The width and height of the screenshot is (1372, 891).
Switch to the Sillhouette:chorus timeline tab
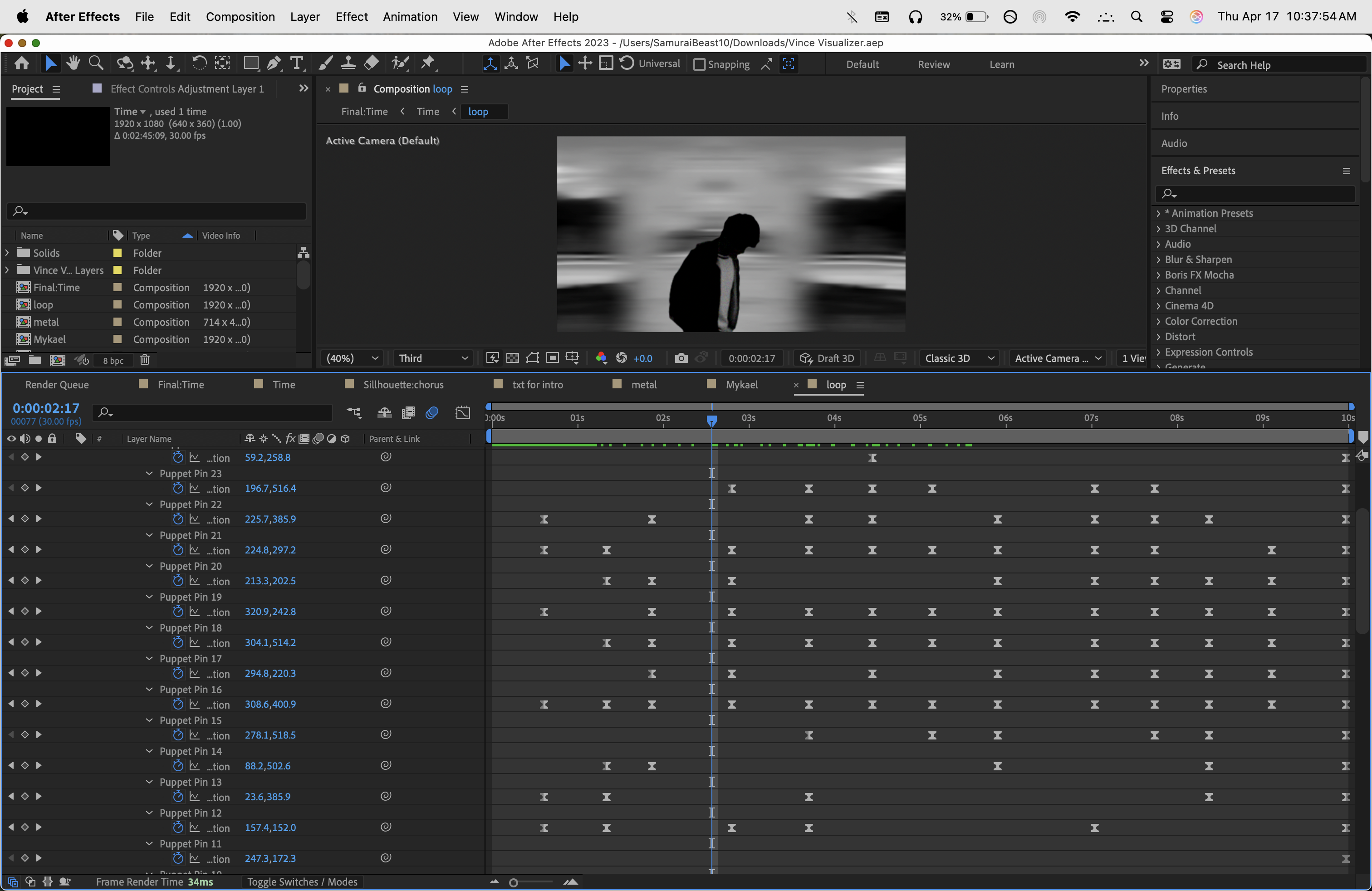click(403, 384)
